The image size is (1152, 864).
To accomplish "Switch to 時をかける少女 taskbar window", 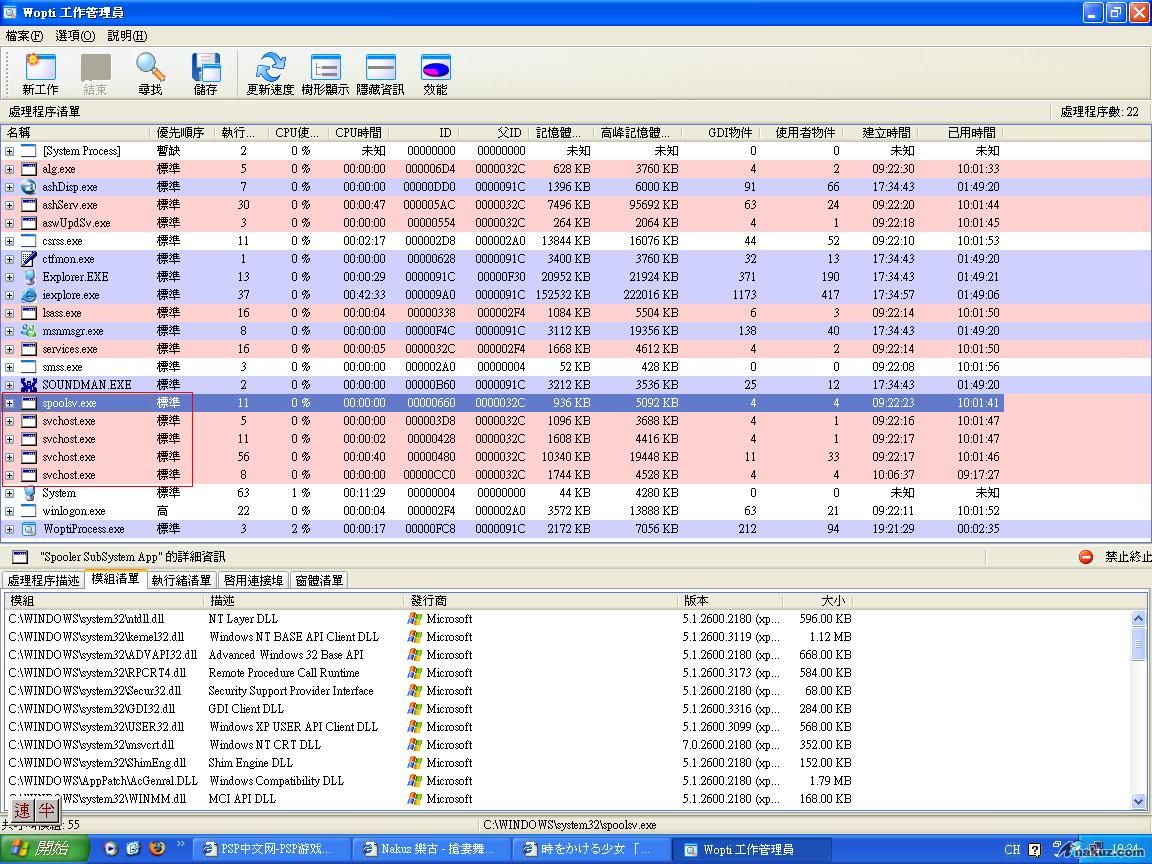I will point(589,849).
